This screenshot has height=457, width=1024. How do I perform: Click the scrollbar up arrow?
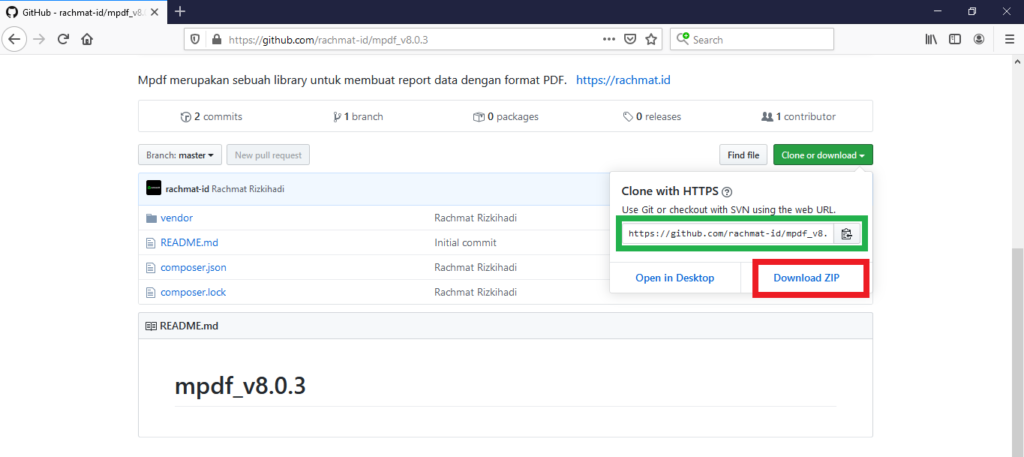coord(1017,60)
